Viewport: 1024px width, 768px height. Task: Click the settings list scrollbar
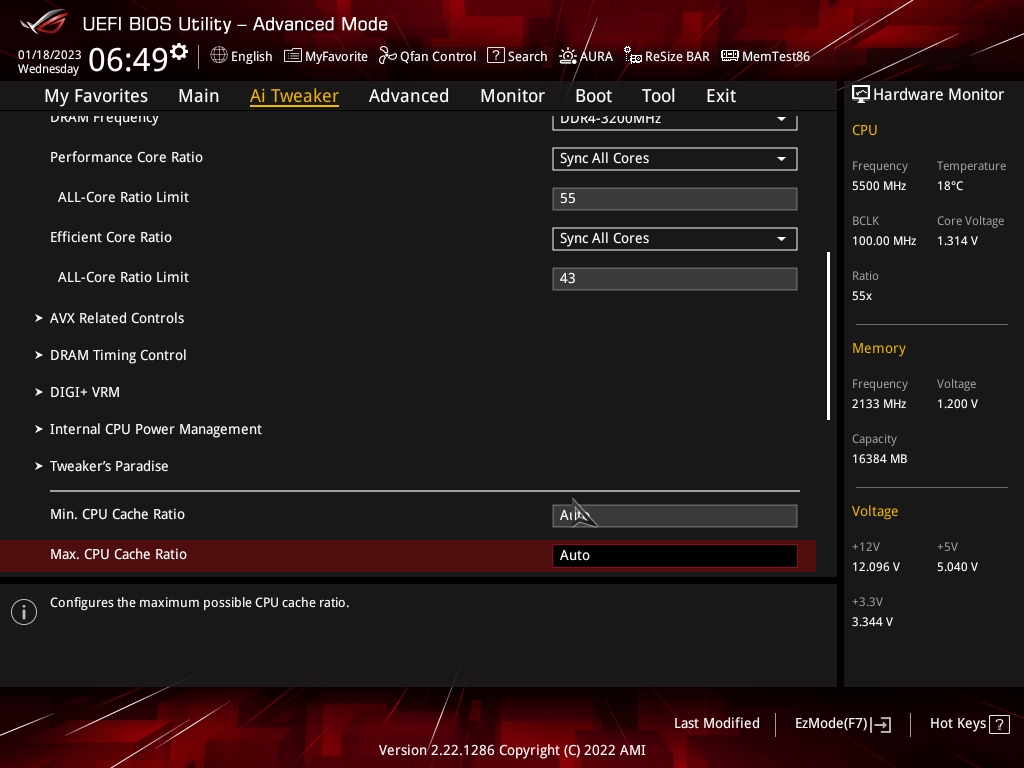(x=828, y=336)
